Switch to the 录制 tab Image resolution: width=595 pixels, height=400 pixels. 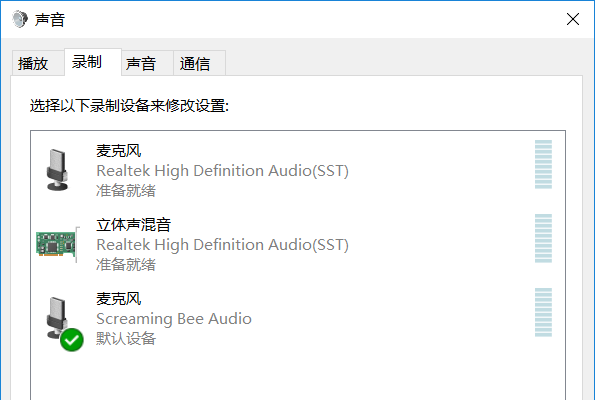tap(87, 62)
